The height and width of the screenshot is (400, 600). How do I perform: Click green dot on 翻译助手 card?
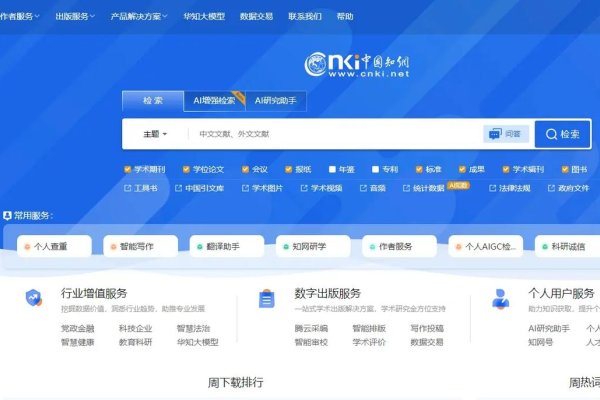point(200,247)
